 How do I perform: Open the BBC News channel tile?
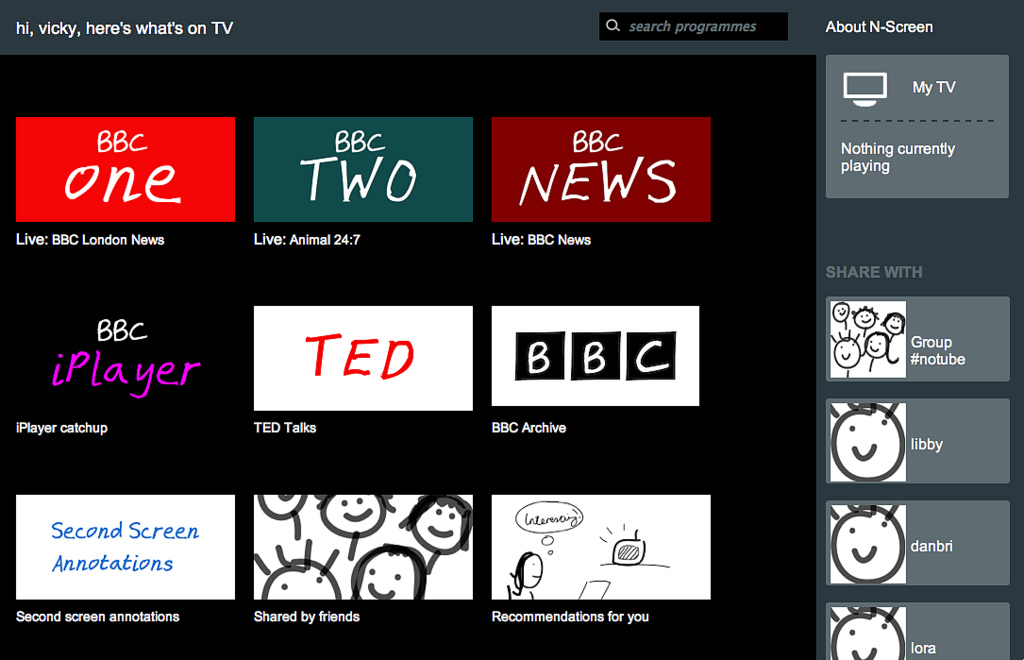tap(601, 169)
